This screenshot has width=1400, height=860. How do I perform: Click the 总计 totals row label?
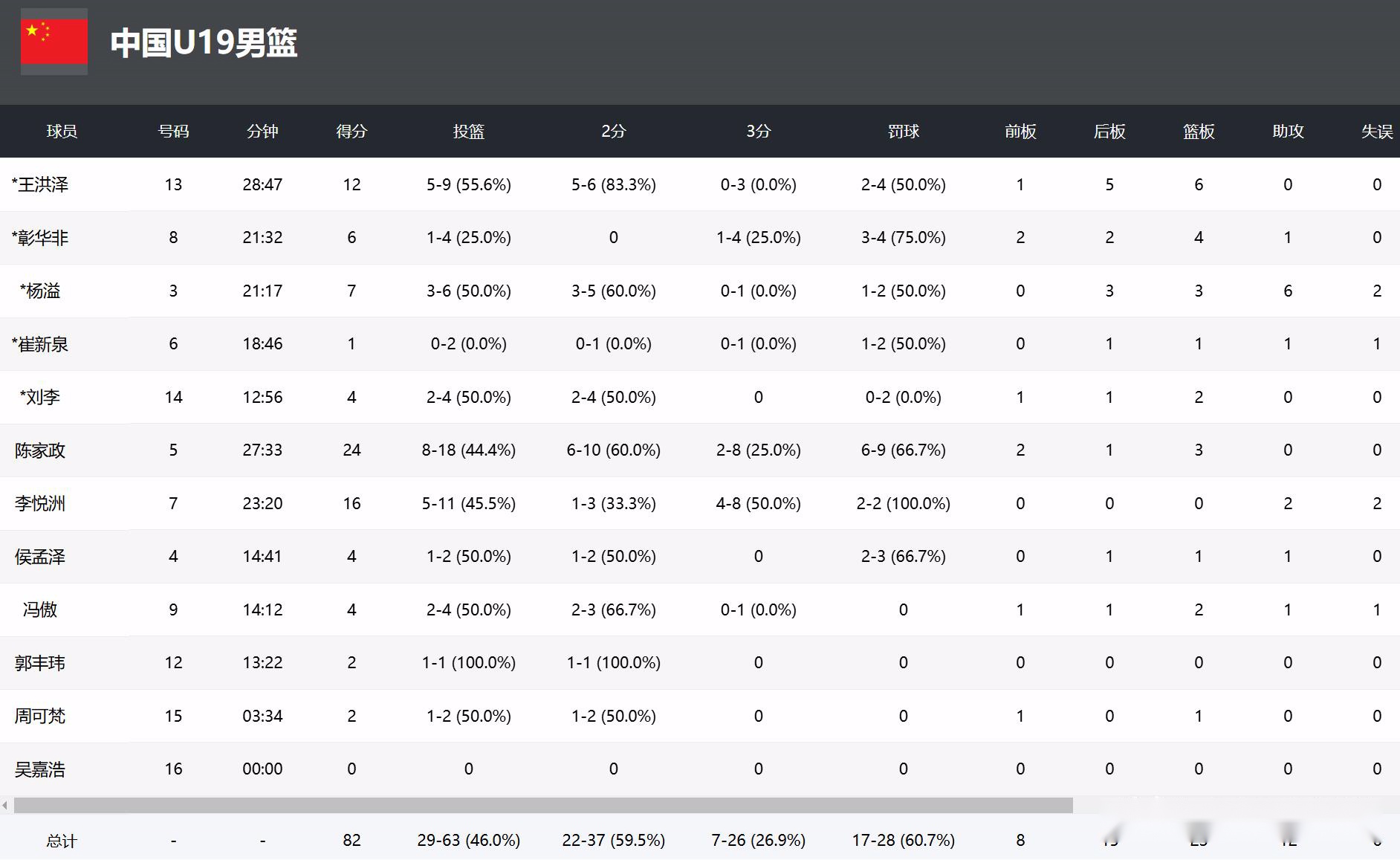point(62,841)
